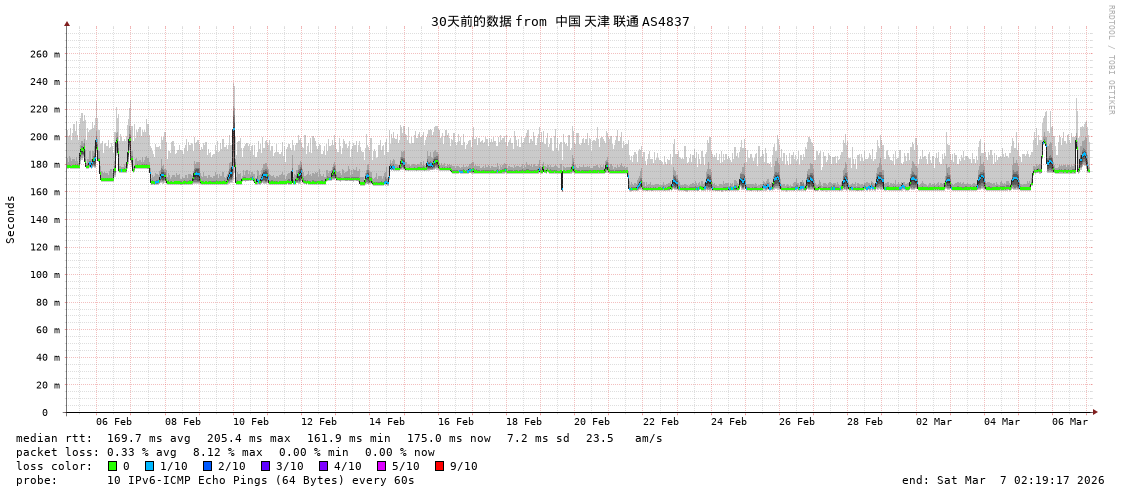This screenshot has height=494, width=1121.
Task: Click the magenta 5/10 loss swatch
Action: click(x=381, y=466)
